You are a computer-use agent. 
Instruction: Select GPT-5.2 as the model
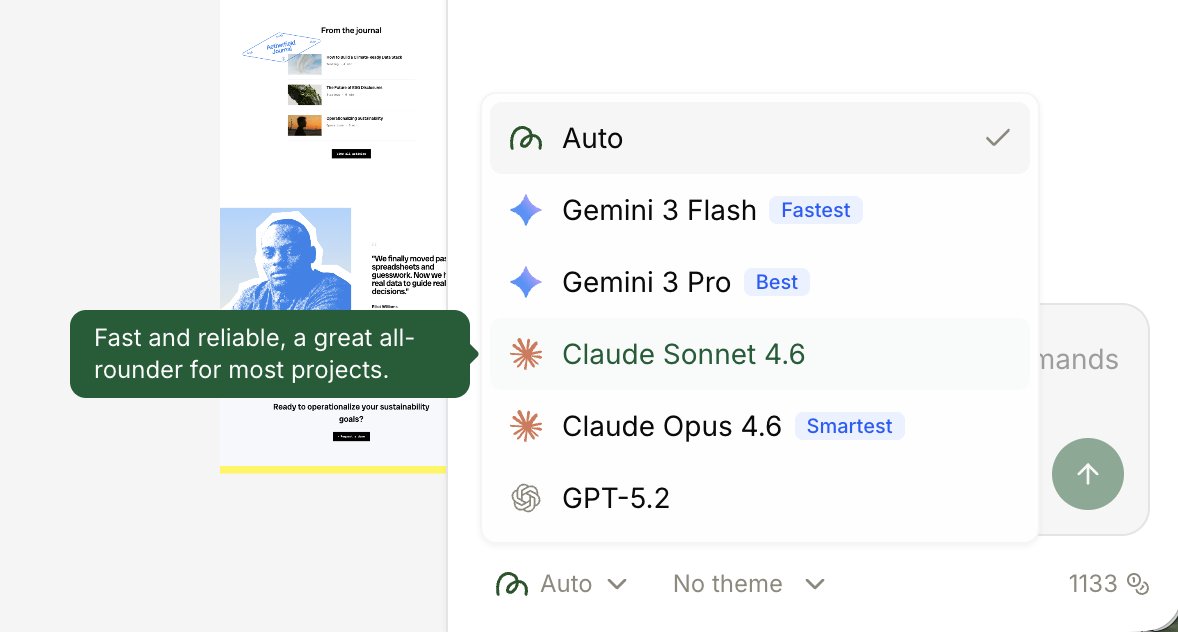click(616, 498)
